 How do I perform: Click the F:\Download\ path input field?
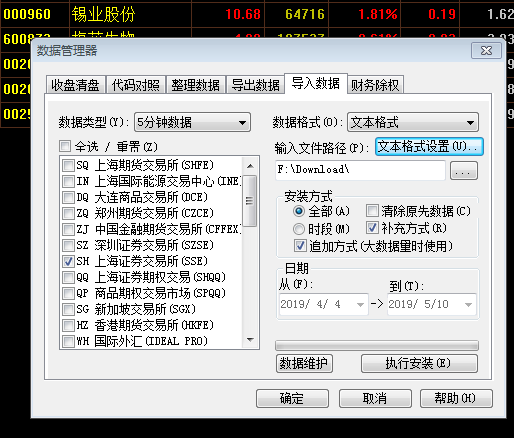click(360, 170)
